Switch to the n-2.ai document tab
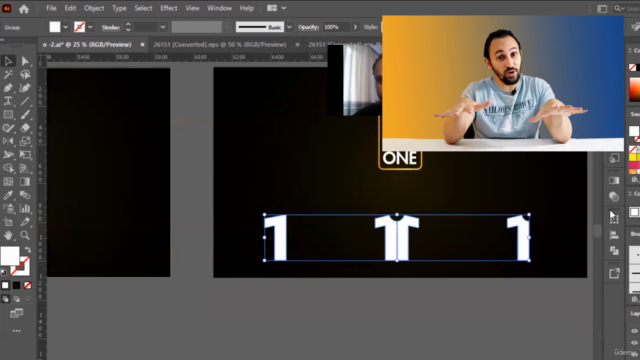640x360 pixels. pos(87,45)
